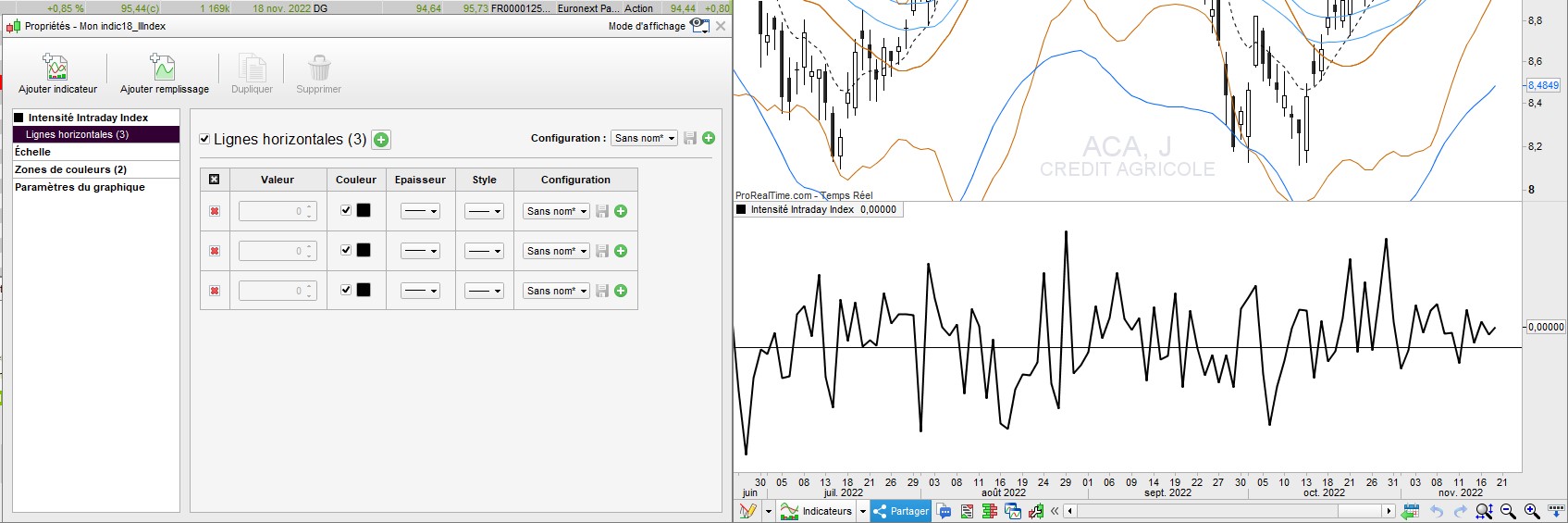
Task: Add configuration for second line row
Action: pos(621,251)
